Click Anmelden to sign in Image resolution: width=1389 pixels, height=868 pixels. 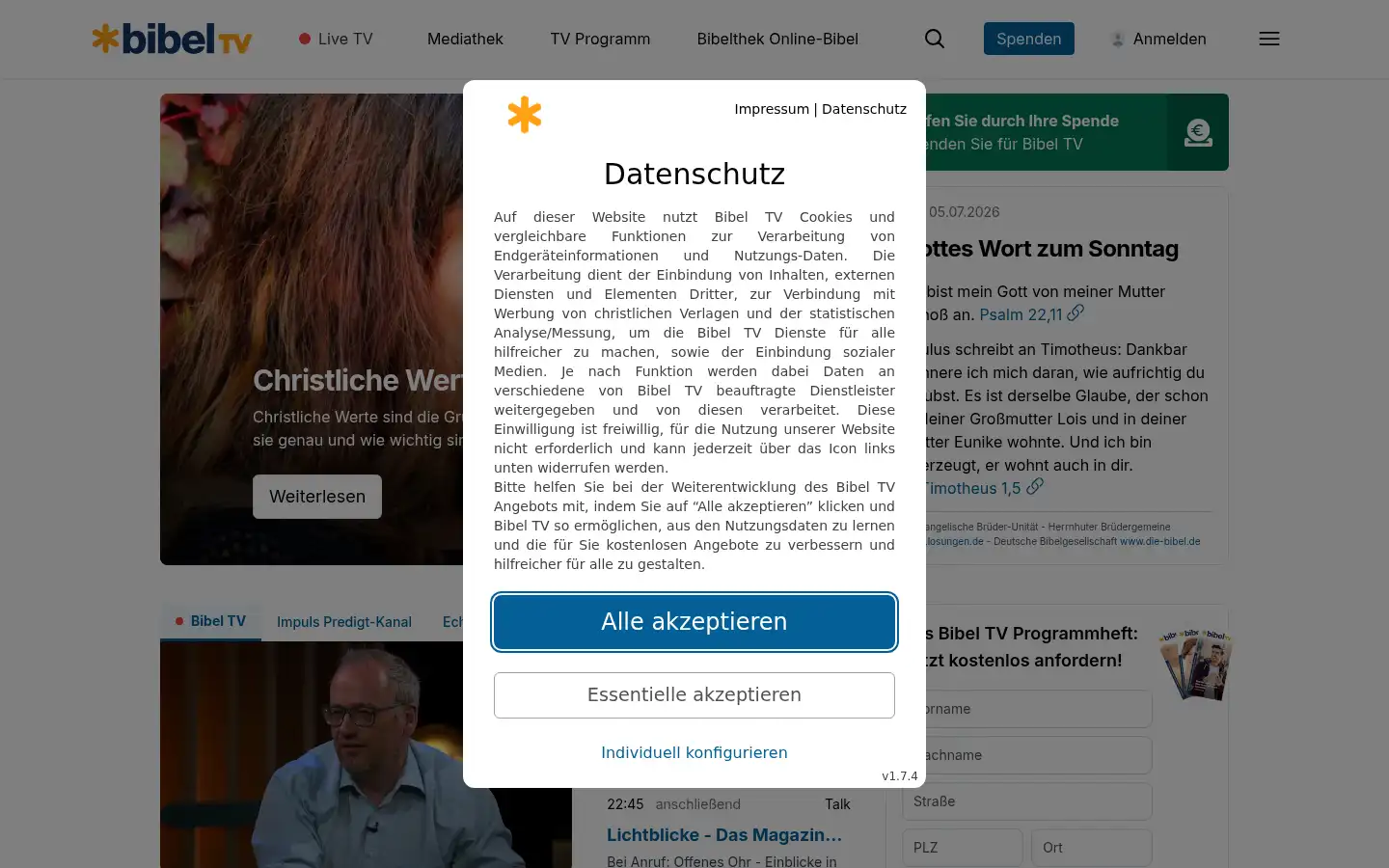pyautogui.click(x=1169, y=39)
